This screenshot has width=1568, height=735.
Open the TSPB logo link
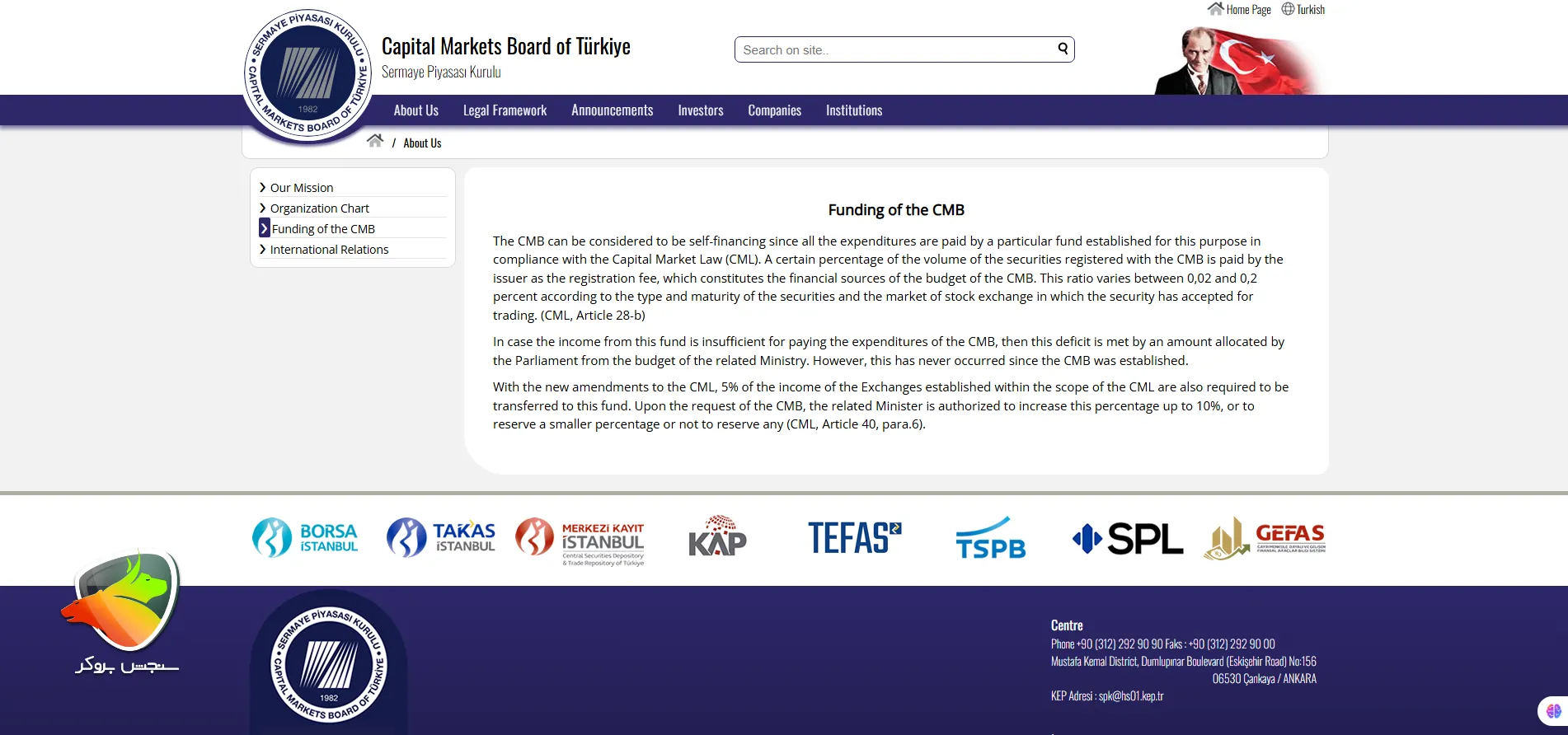click(990, 539)
